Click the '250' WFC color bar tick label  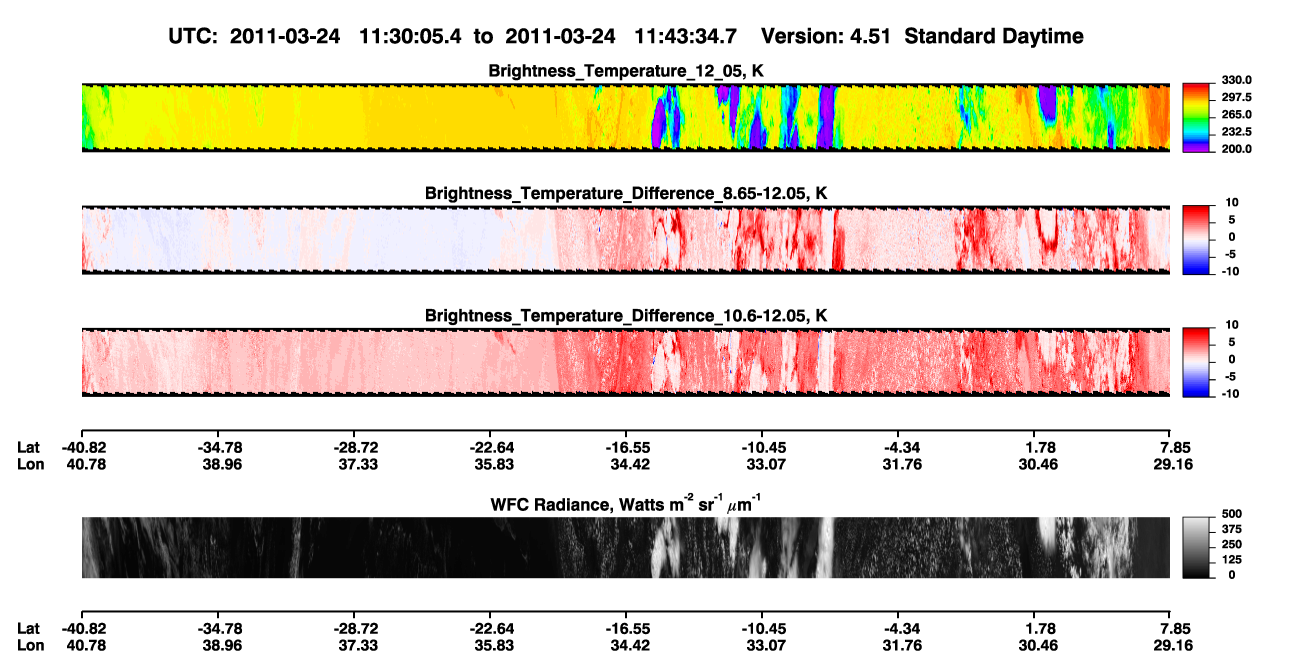pos(1230,546)
